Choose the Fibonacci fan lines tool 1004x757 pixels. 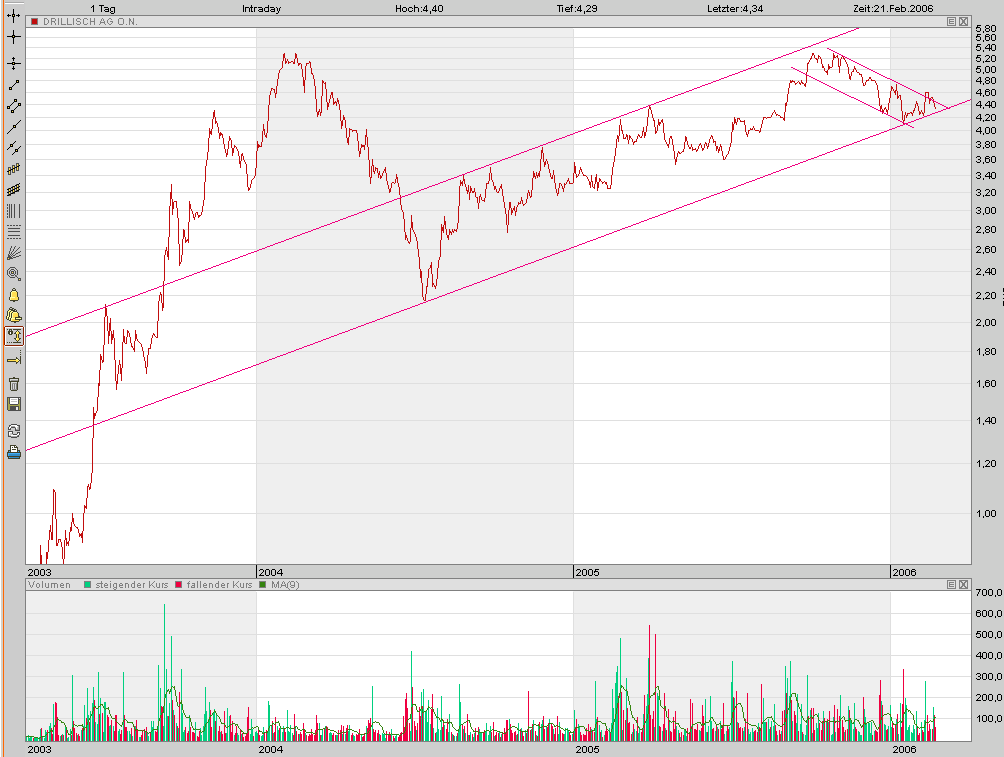point(13,253)
